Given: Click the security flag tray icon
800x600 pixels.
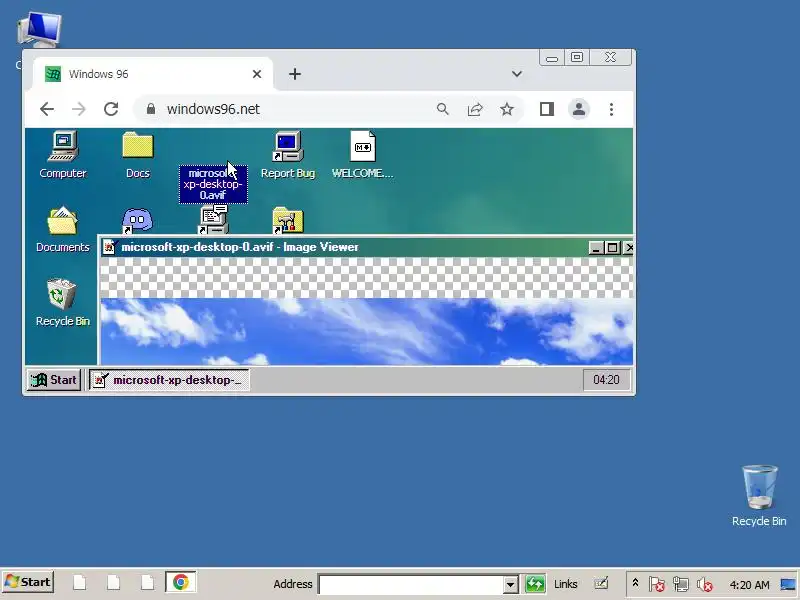Looking at the screenshot, I should (x=657, y=584).
